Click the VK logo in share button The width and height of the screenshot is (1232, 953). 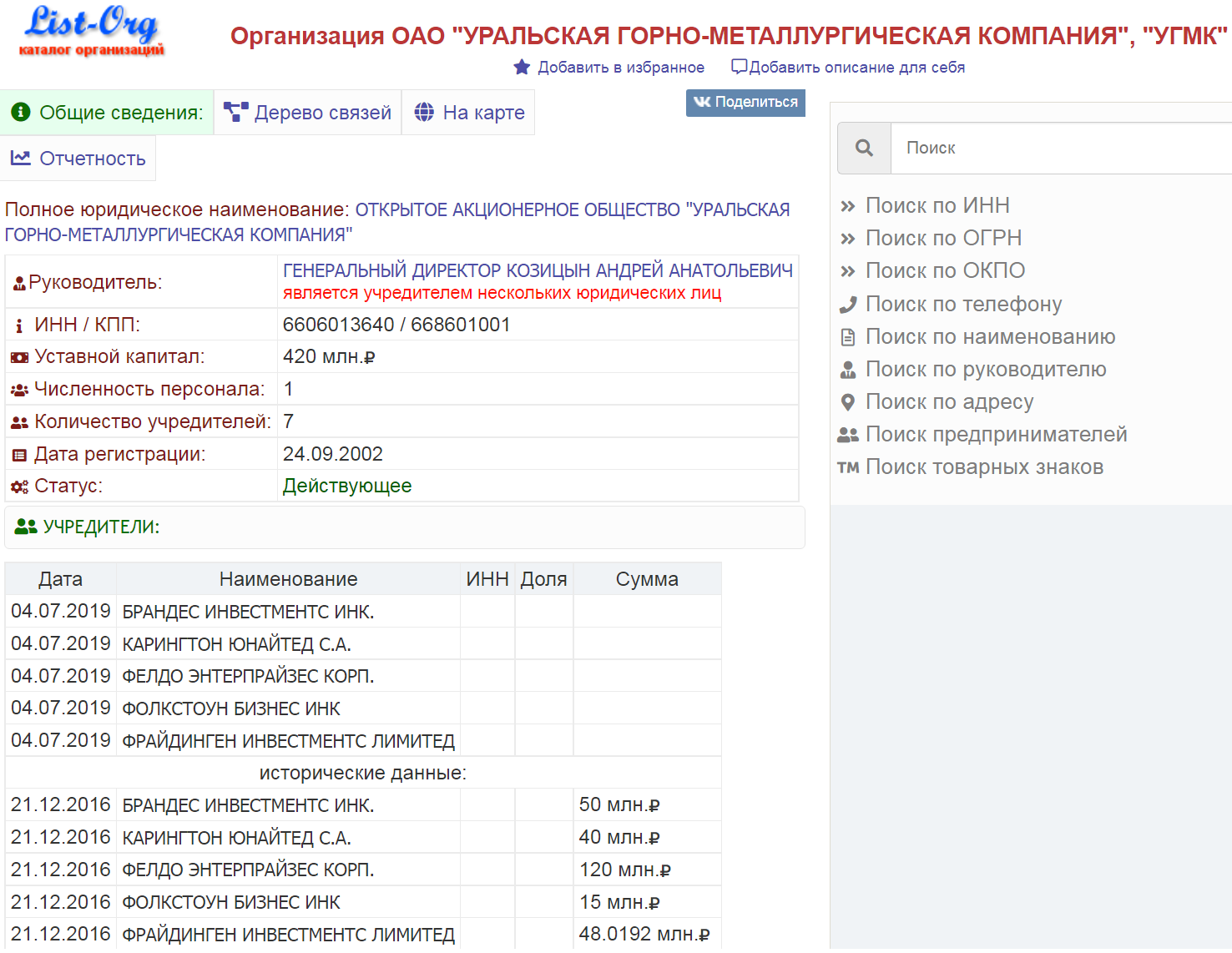[702, 102]
